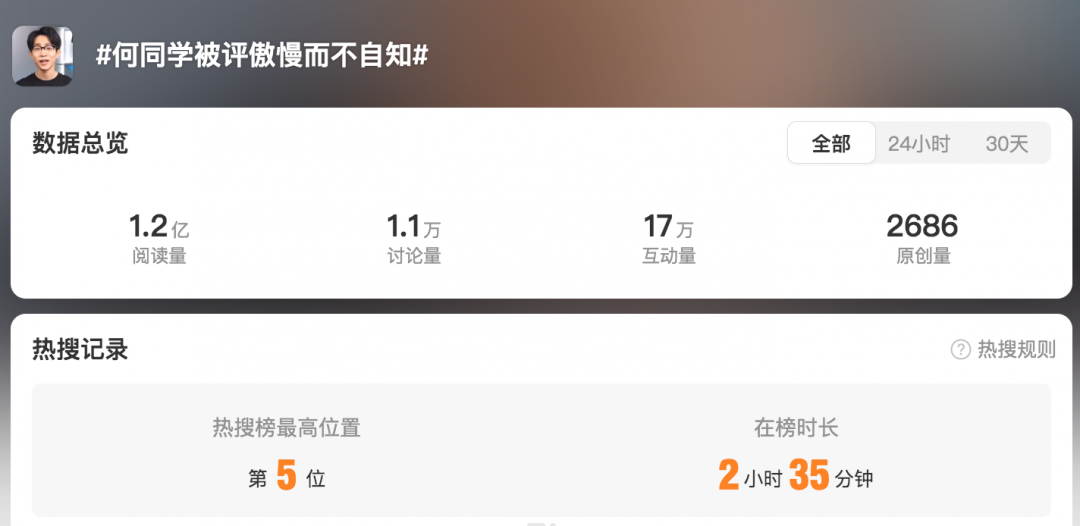Click the 1.2亿 reading count figure

coord(159,227)
